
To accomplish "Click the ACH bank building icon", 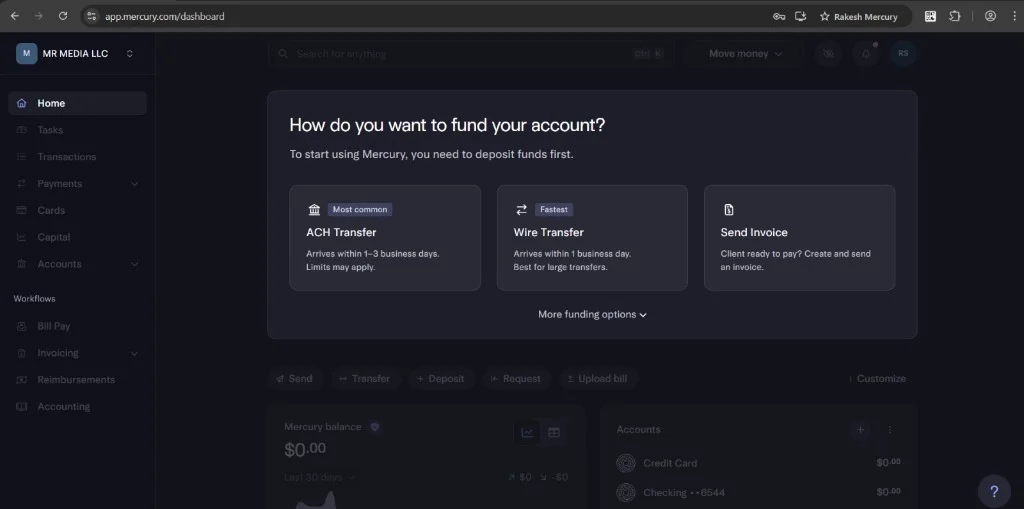I will click(314, 210).
